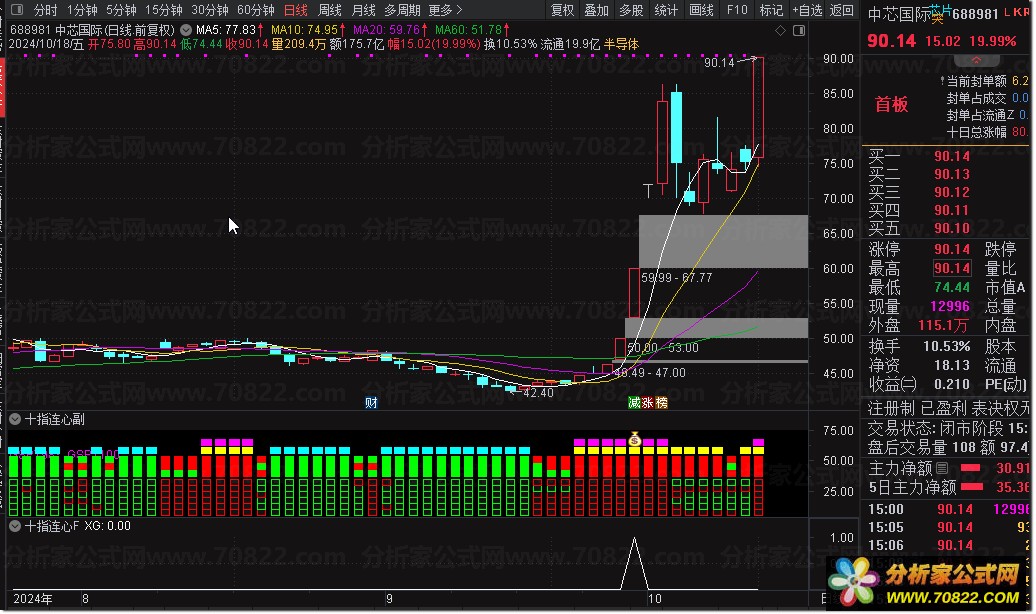Open the 十指连心F indicator dropdown
This screenshot has width=1036, height=614.
pos(15,526)
